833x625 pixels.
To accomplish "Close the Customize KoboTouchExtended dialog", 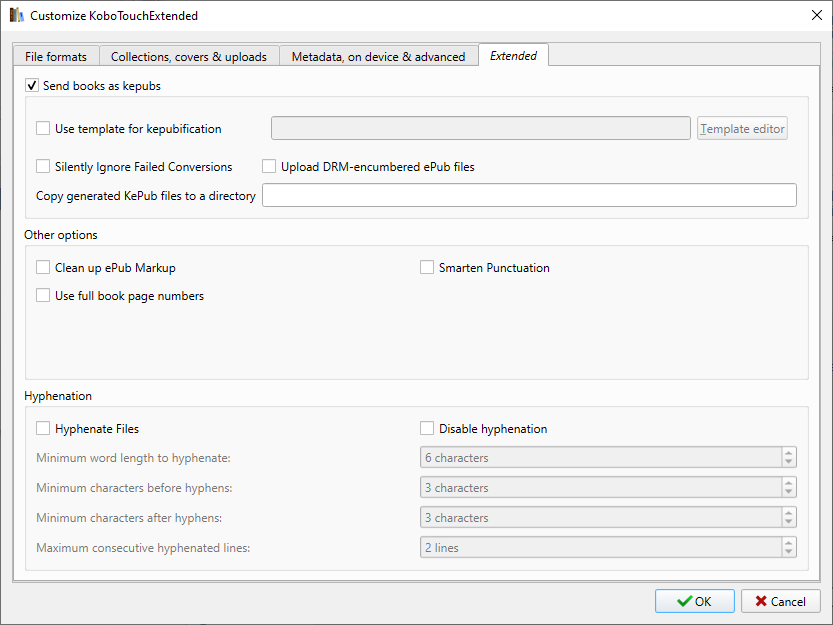I will 817,15.
